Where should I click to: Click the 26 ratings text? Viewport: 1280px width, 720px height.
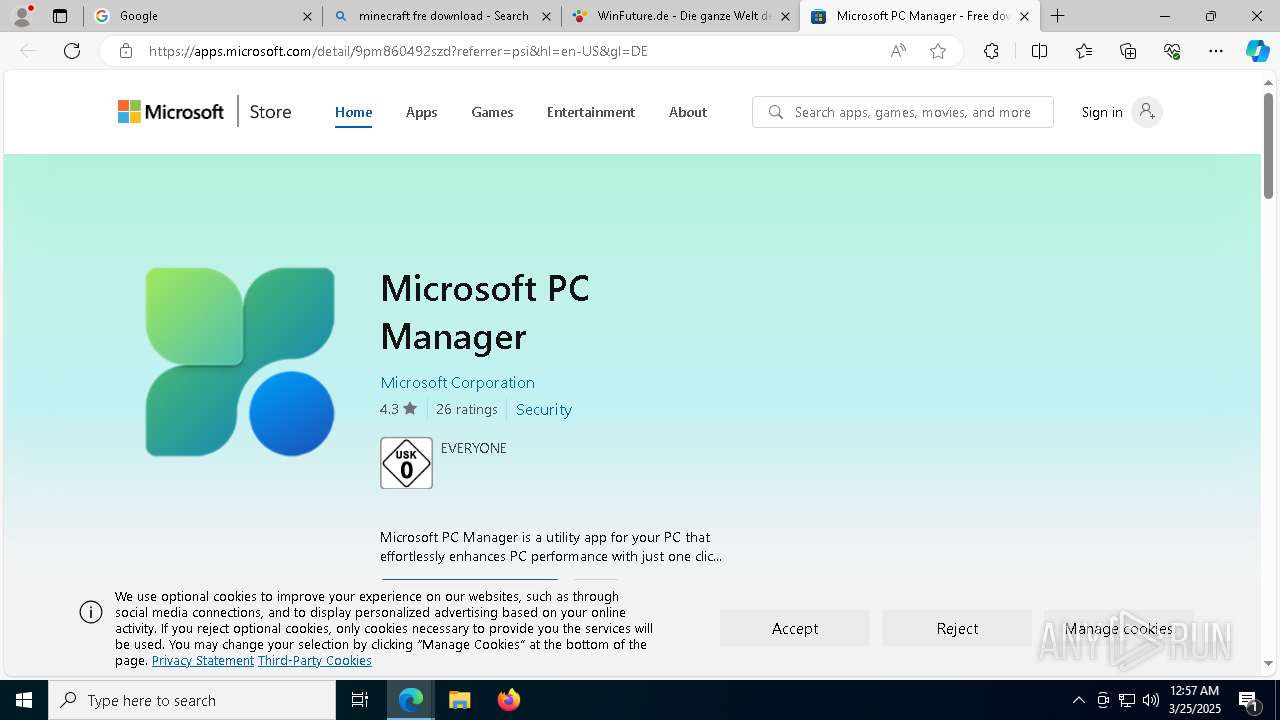[466, 409]
